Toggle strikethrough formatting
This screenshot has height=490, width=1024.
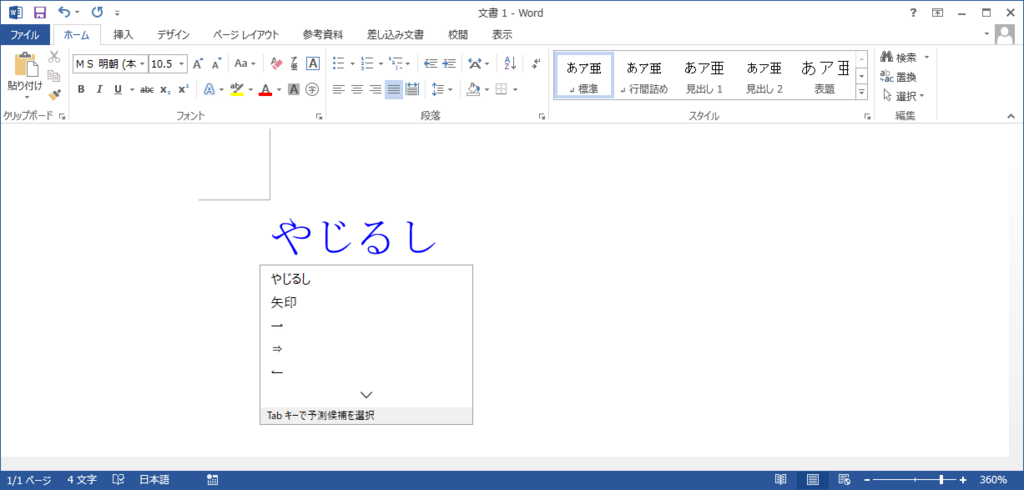[x=147, y=89]
